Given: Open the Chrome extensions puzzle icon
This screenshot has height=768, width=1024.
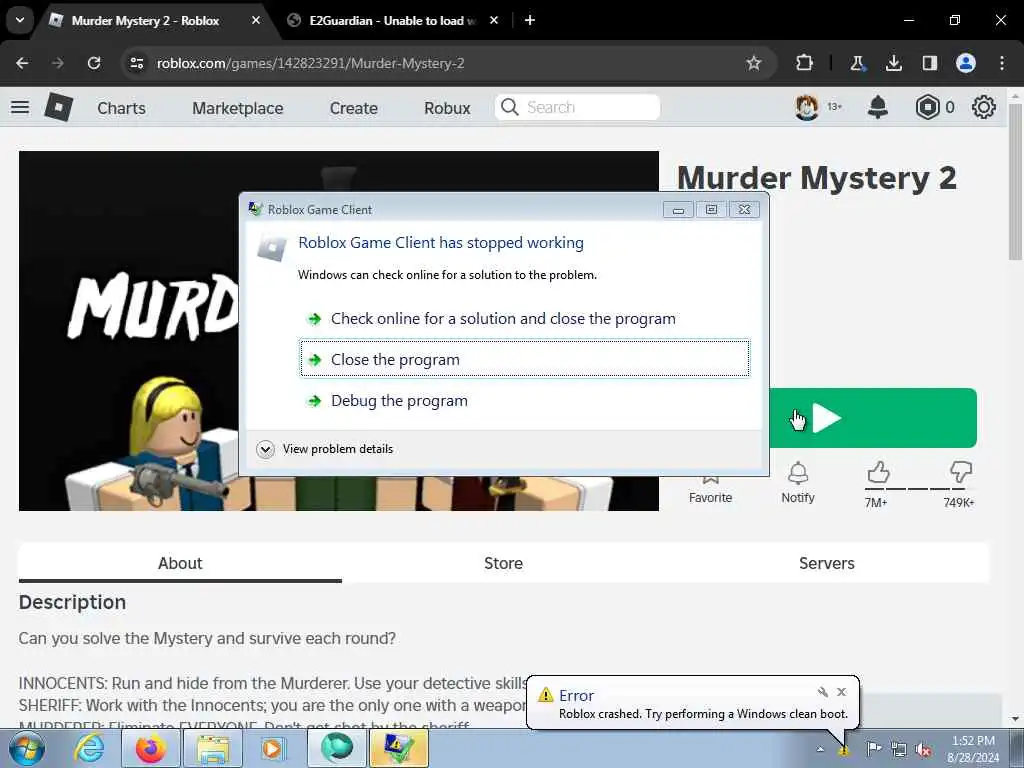Looking at the screenshot, I should point(804,63).
